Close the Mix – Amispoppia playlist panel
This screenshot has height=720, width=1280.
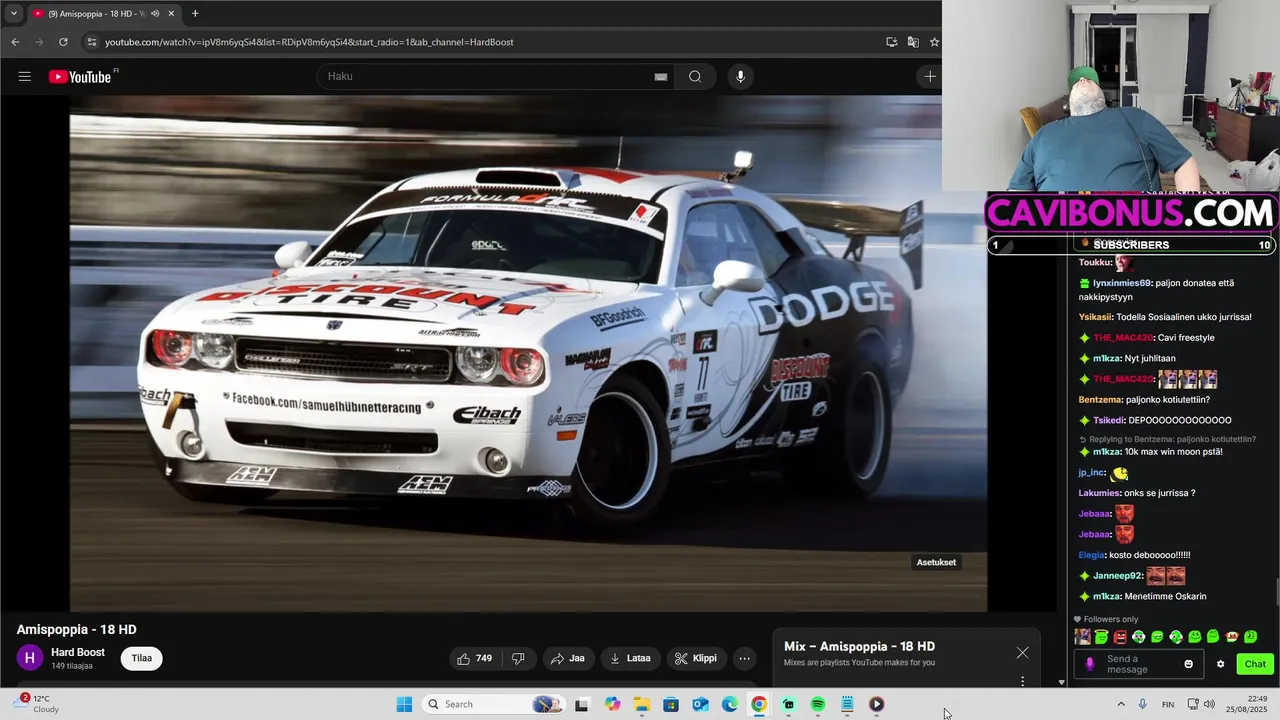coord(1022,653)
